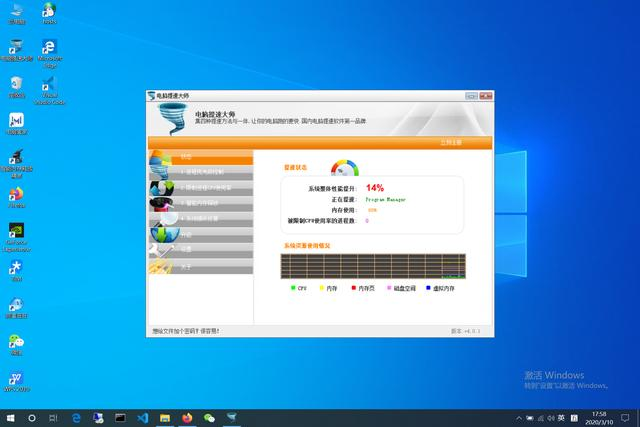This screenshot has height=427, width=640.
Task: Open Firefox from the taskbar
Action: pyautogui.click(x=187, y=418)
